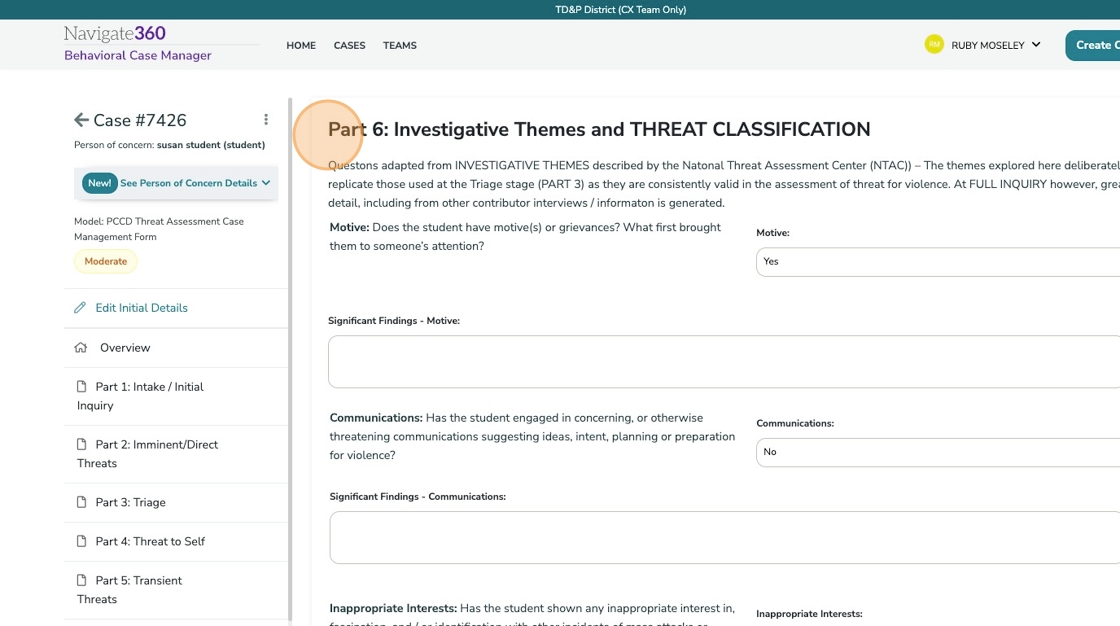Click the New! badge
1120x626 pixels.
(x=99, y=183)
